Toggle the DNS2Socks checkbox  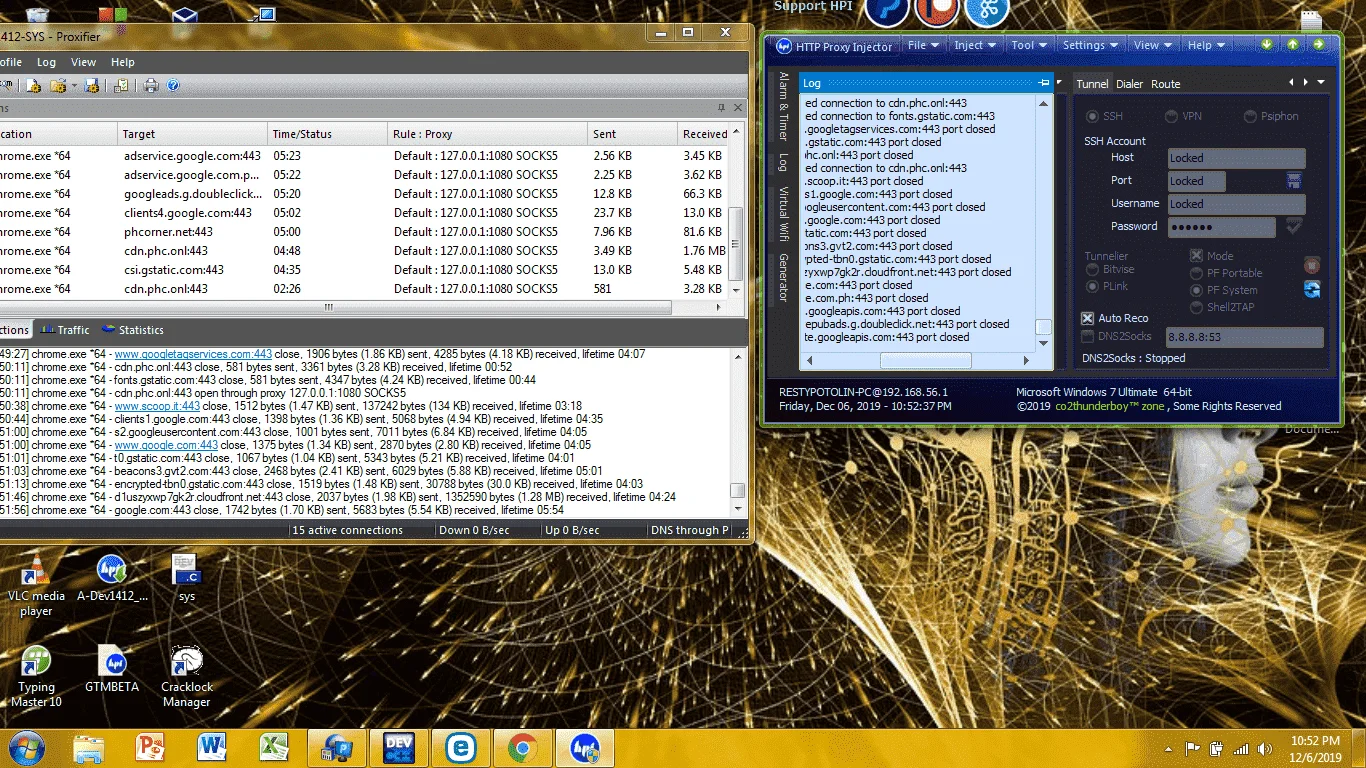click(x=1088, y=336)
